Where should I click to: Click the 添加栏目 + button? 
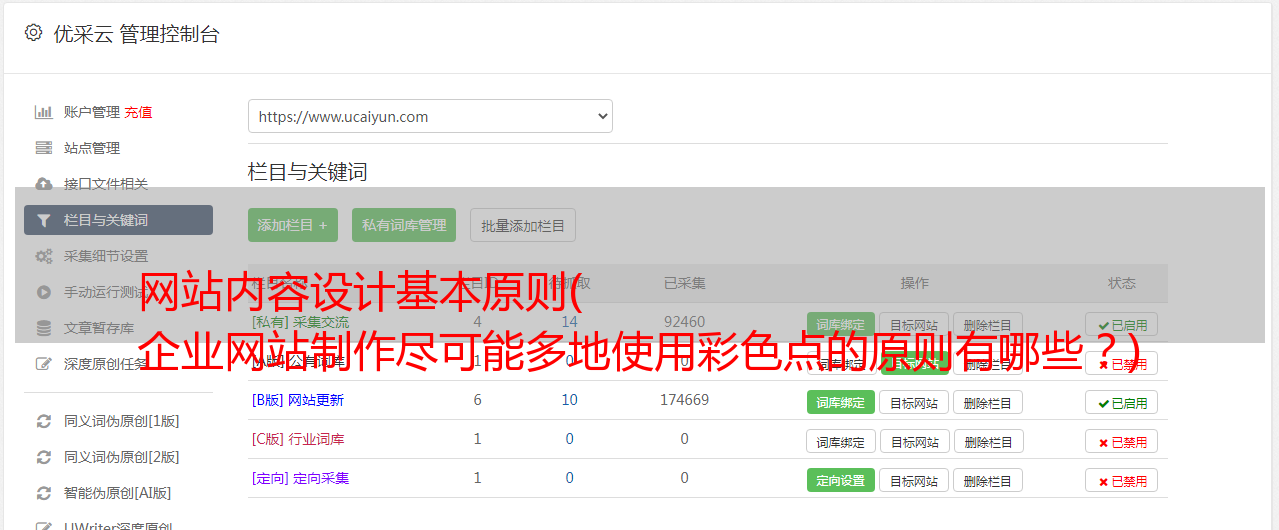(x=293, y=225)
